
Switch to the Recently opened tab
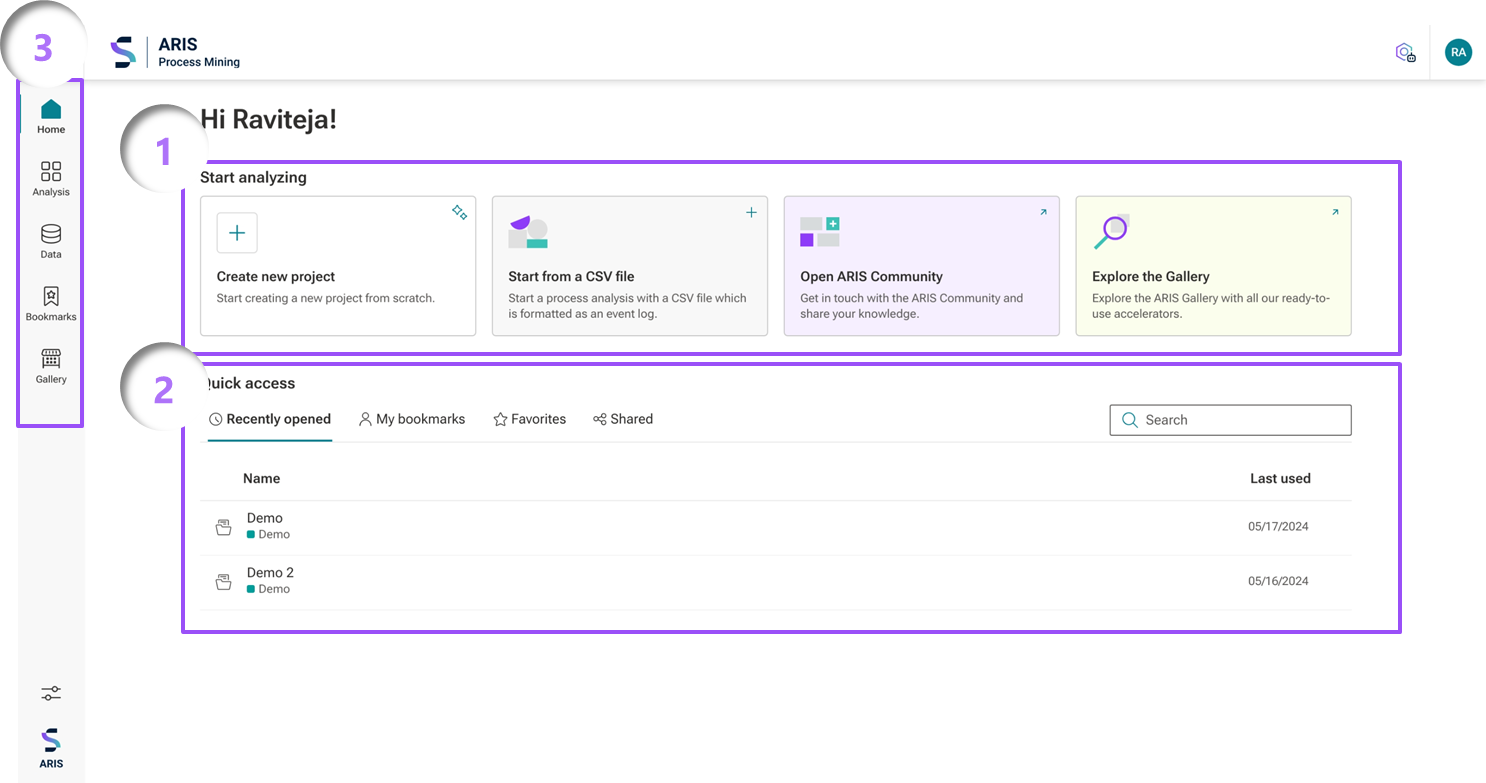point(270,419)
